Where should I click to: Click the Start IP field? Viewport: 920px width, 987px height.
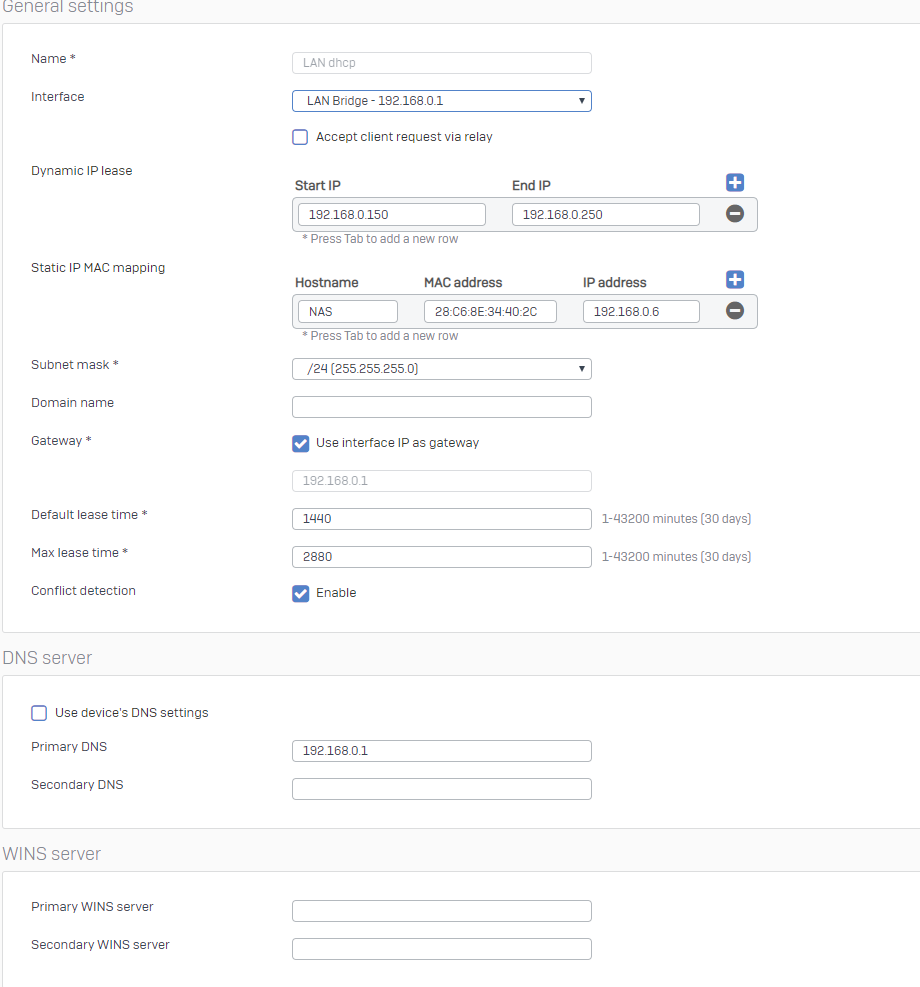pos(392,215)
